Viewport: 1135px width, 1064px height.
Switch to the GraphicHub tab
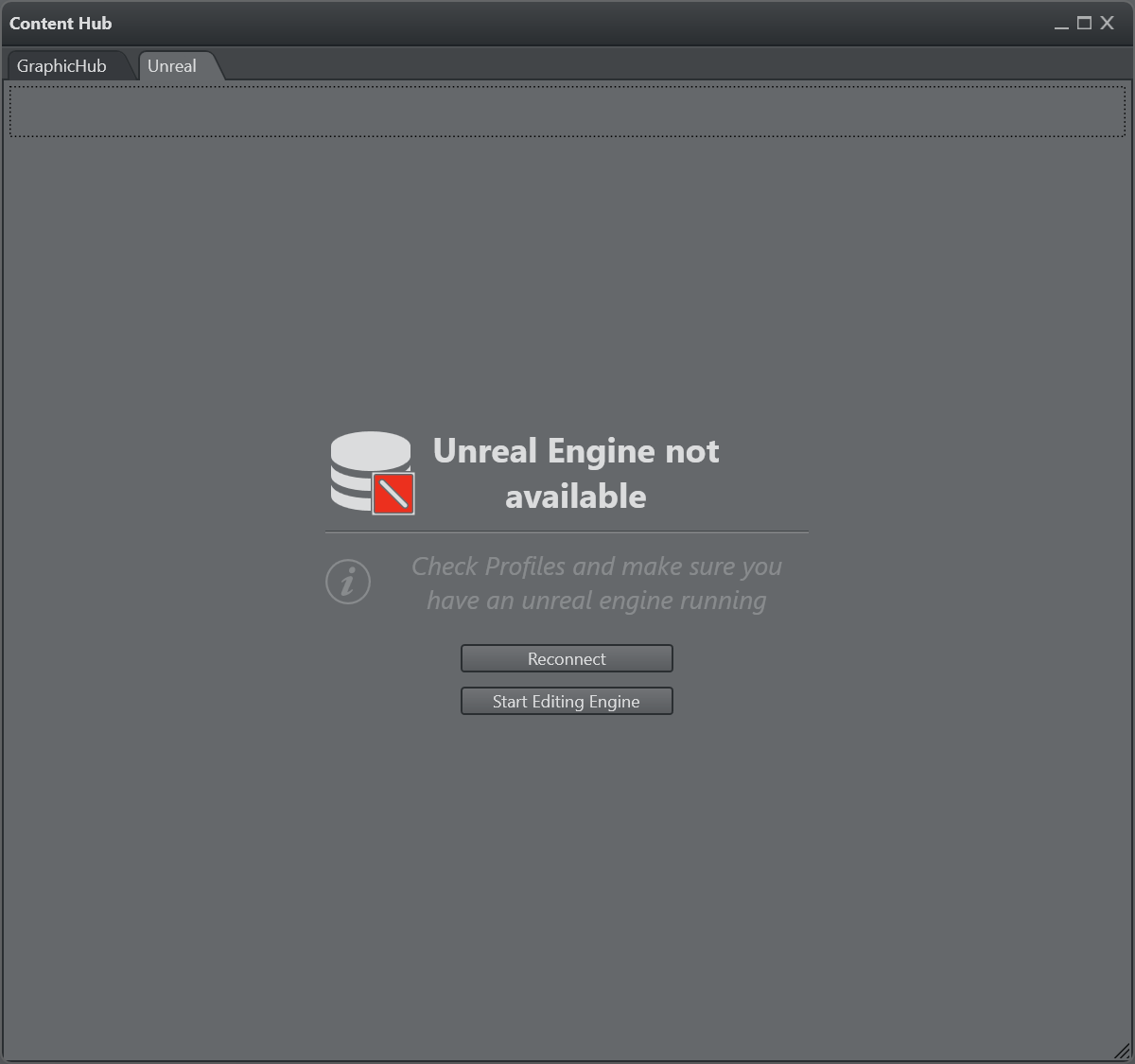(x=61, y=66)
